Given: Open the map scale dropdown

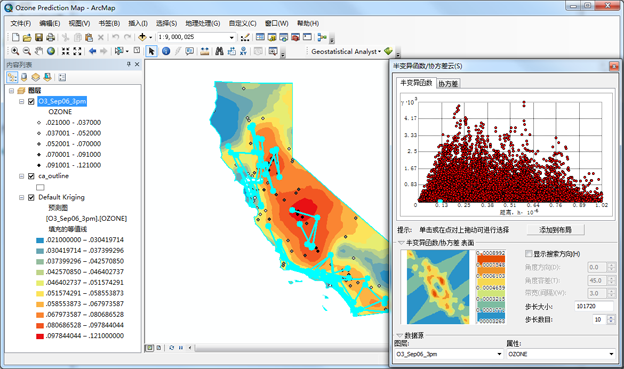Looking at the screenshot, I should (x=231, y=37).
